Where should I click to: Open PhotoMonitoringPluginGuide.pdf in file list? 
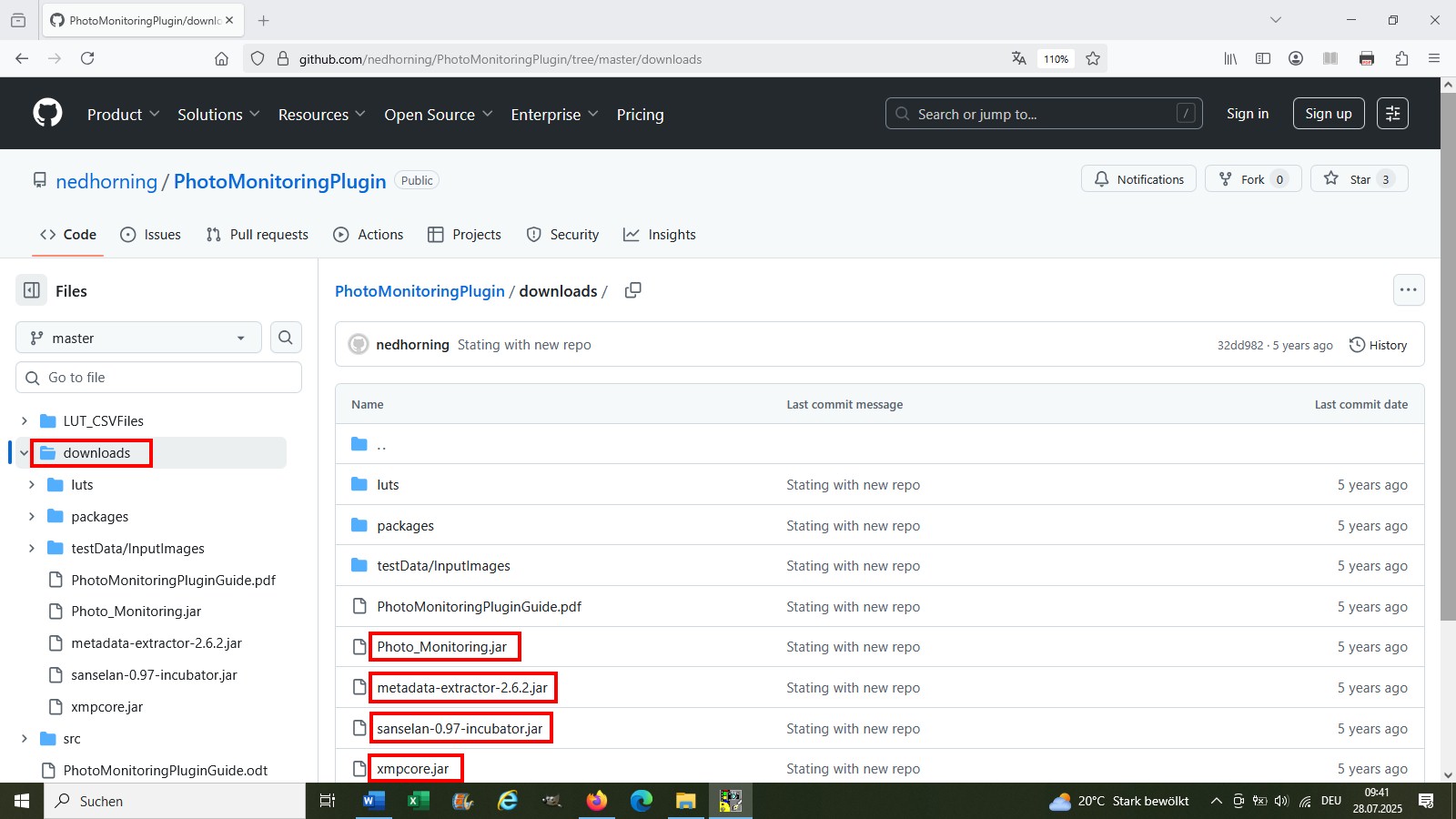click(479, 606)
